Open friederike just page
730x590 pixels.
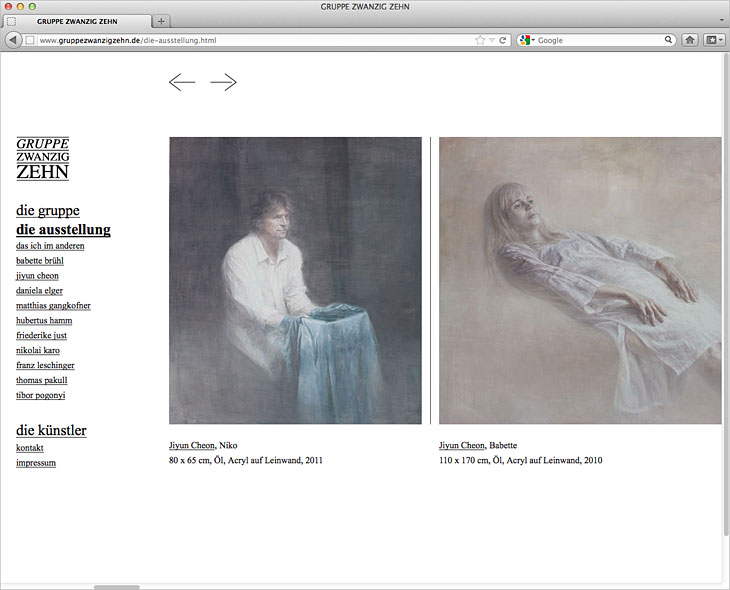coord(41,335)
